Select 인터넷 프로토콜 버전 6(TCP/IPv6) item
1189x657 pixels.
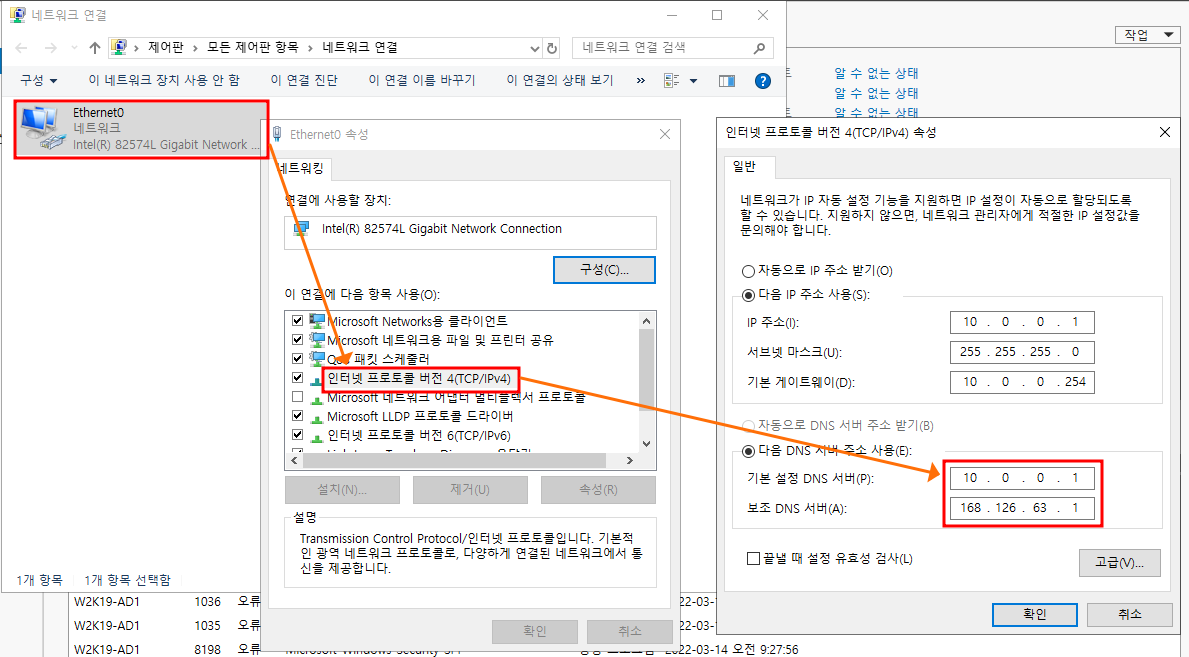[x=419, y=435]
